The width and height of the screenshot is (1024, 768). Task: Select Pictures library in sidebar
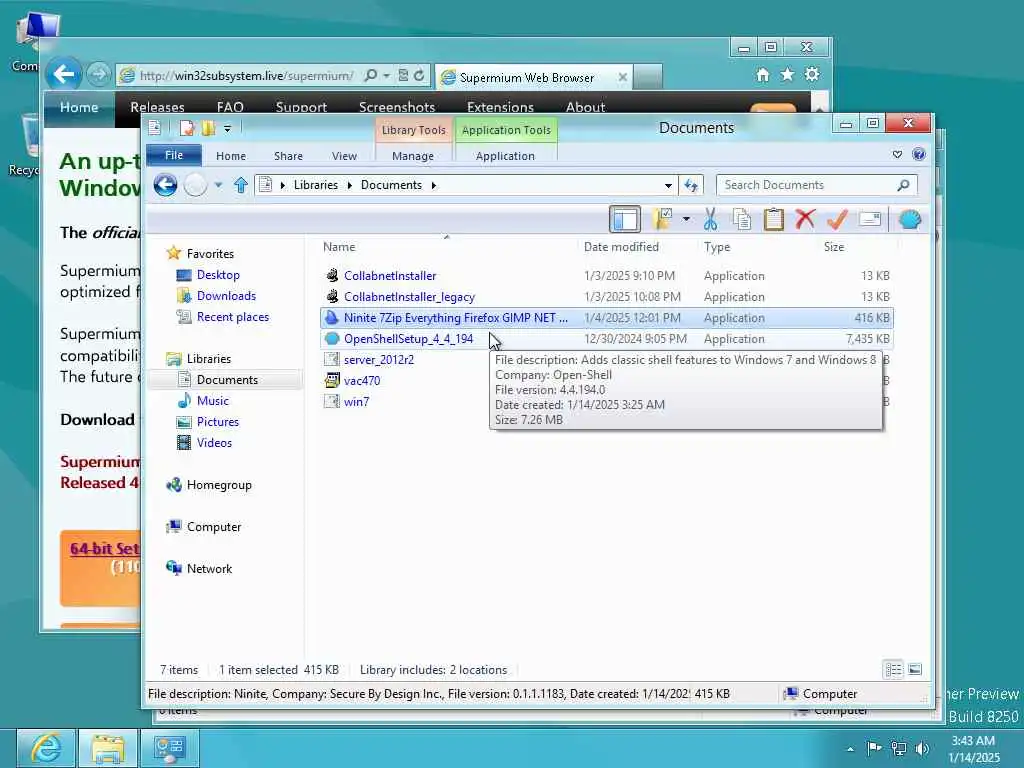click(218, 422)
